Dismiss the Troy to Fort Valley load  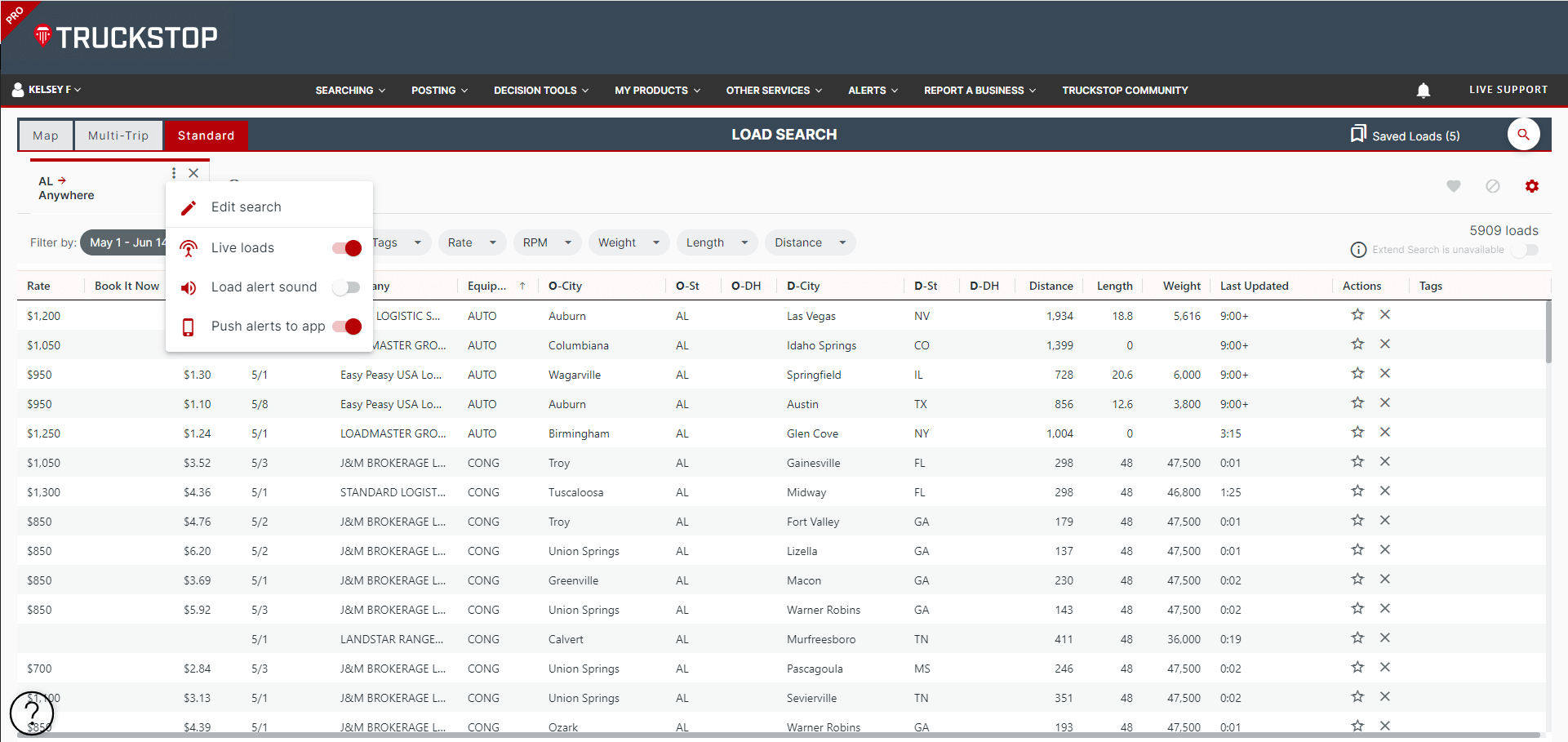tap(1385, 521)
